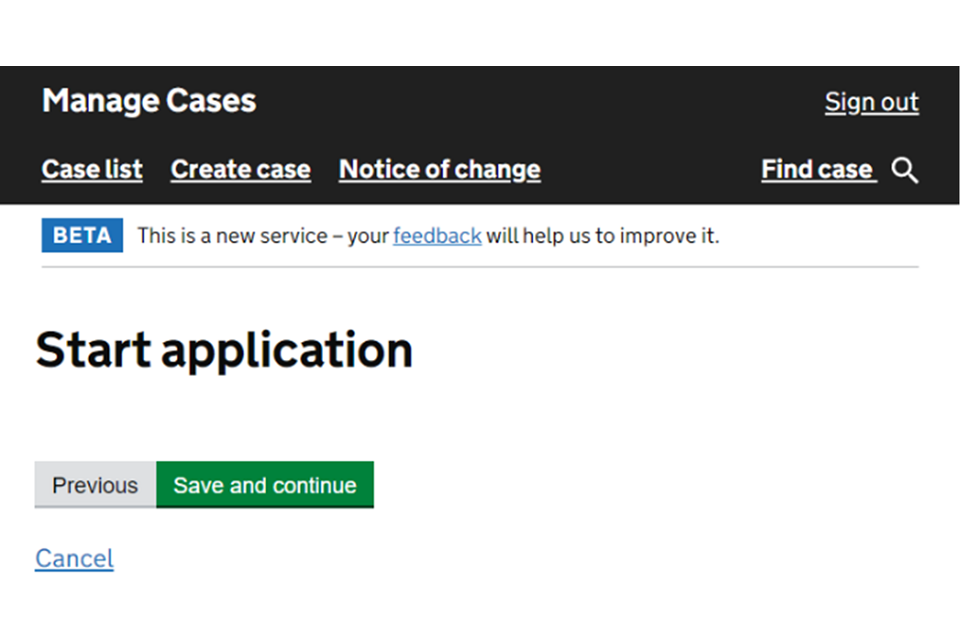This screenshot has width=960, height=640.
Task: Select Find case in the header
Action: (817, 170)
